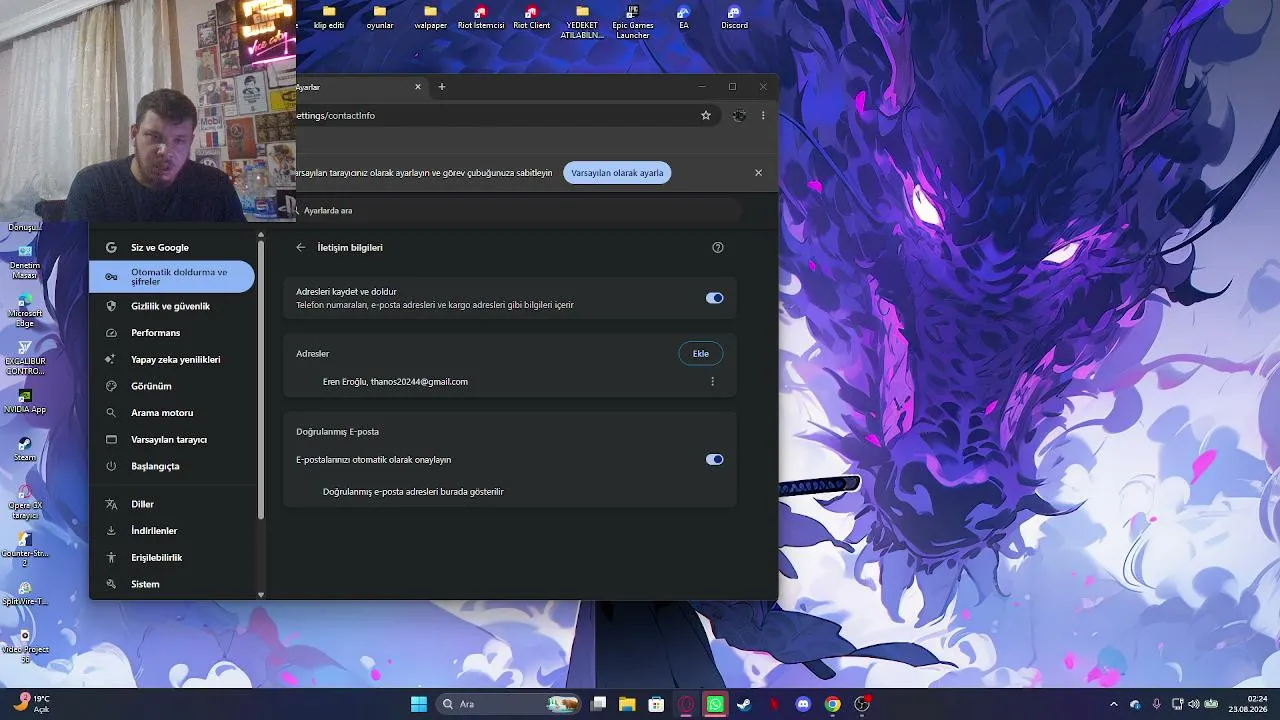Dismiss the default browser infobar

click(758, 173)
